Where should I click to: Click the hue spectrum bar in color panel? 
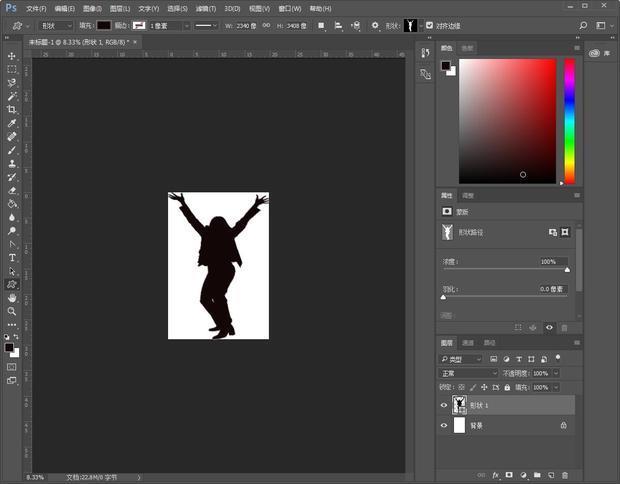[569, 120]
